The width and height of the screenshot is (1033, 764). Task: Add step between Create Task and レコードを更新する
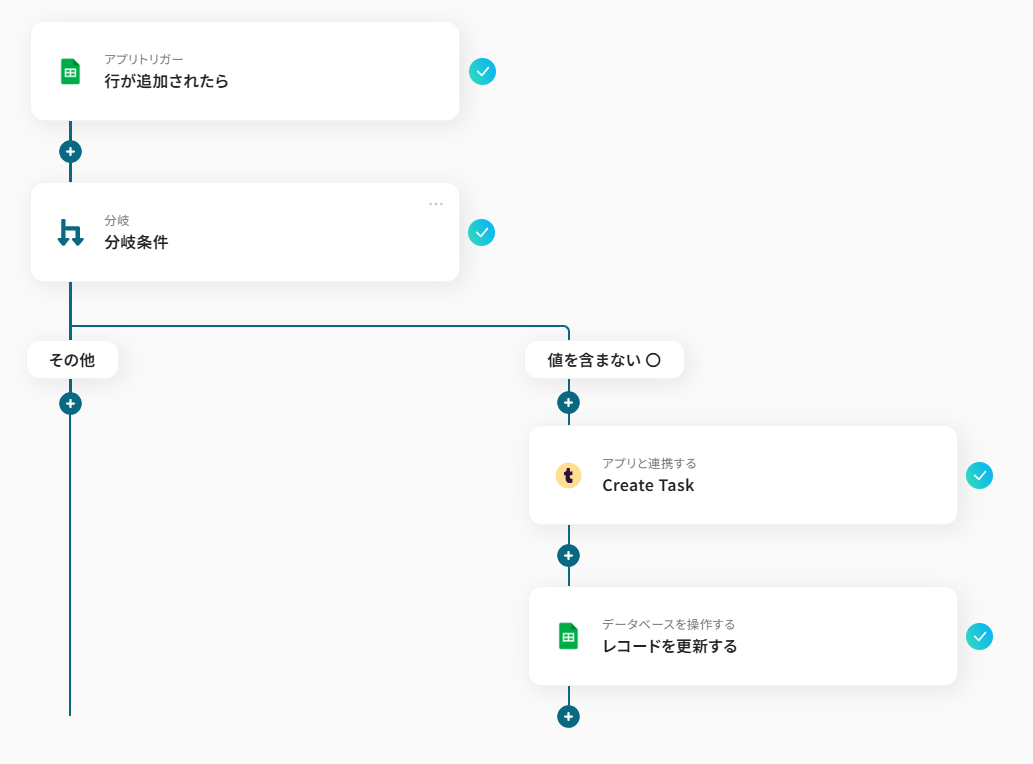click(568, 556)
